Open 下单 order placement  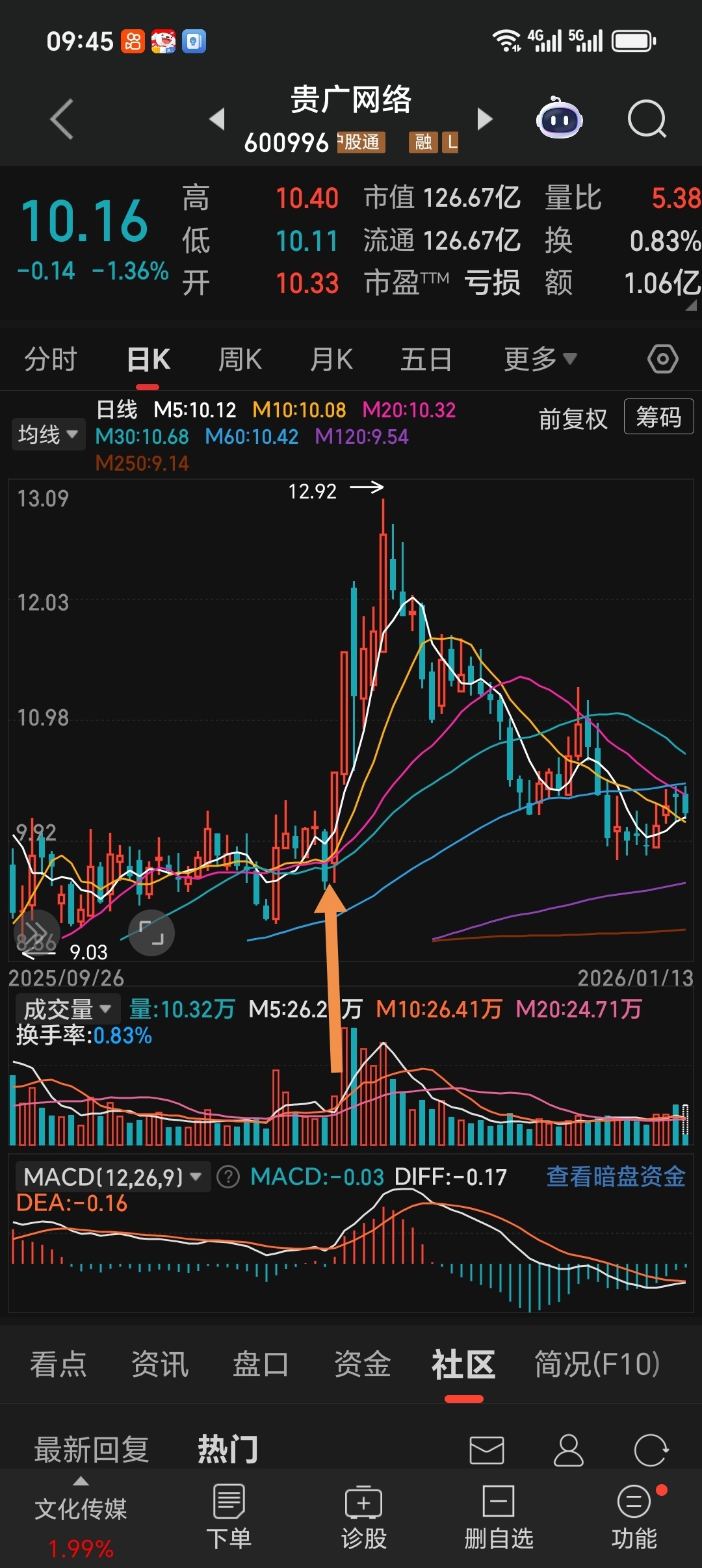[229, 1517]
